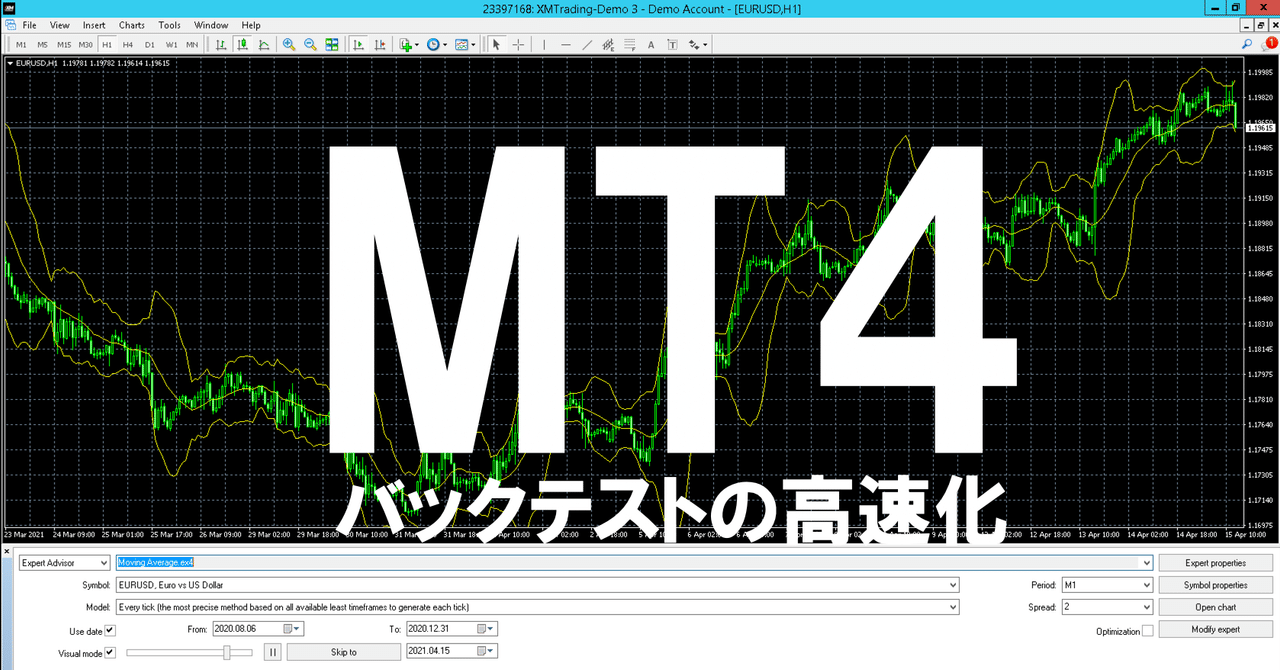Toggle Visual mode off
The width and height of the screenshot is (1280, 670).
pos(110,652)
